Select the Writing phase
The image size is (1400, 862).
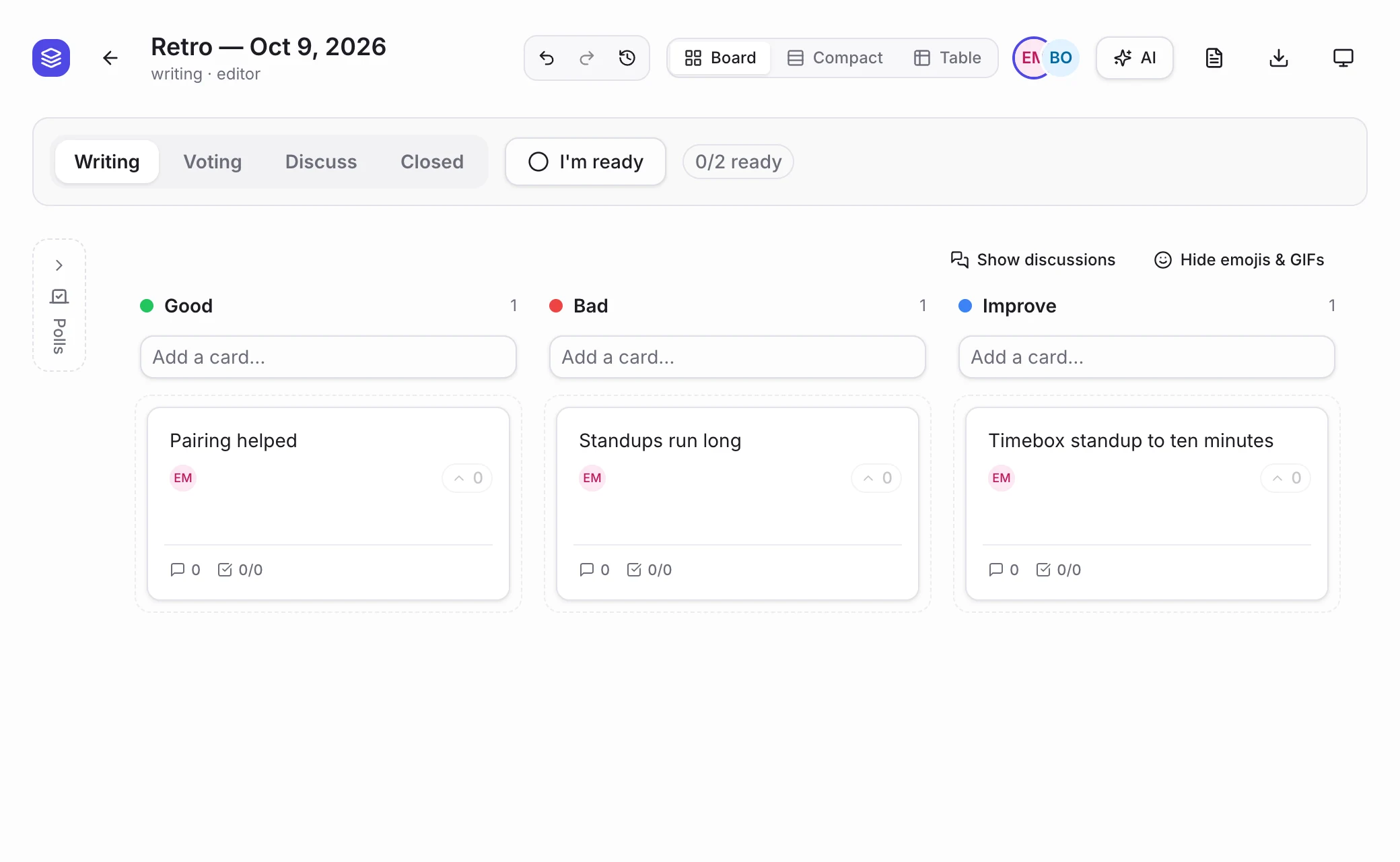click(x=107, y=162)
